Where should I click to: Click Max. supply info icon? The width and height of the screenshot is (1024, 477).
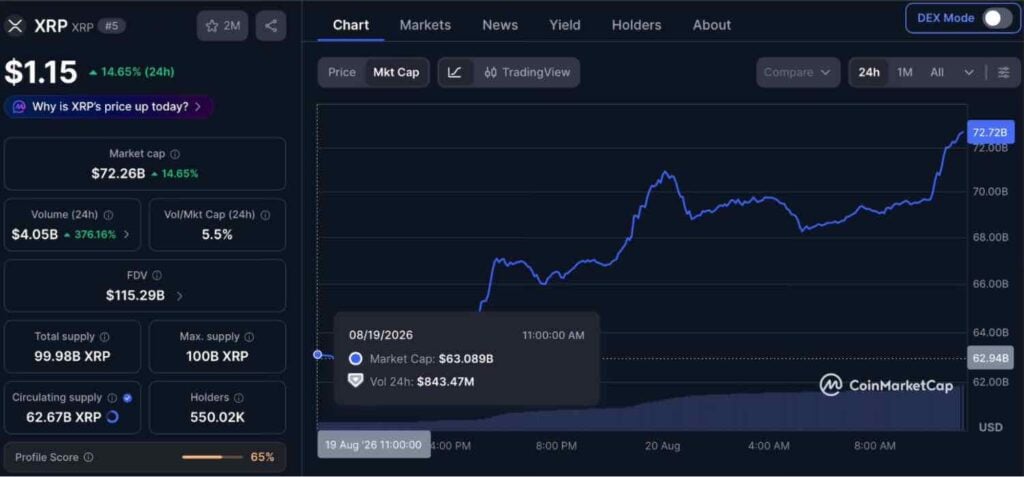(249, 337)
